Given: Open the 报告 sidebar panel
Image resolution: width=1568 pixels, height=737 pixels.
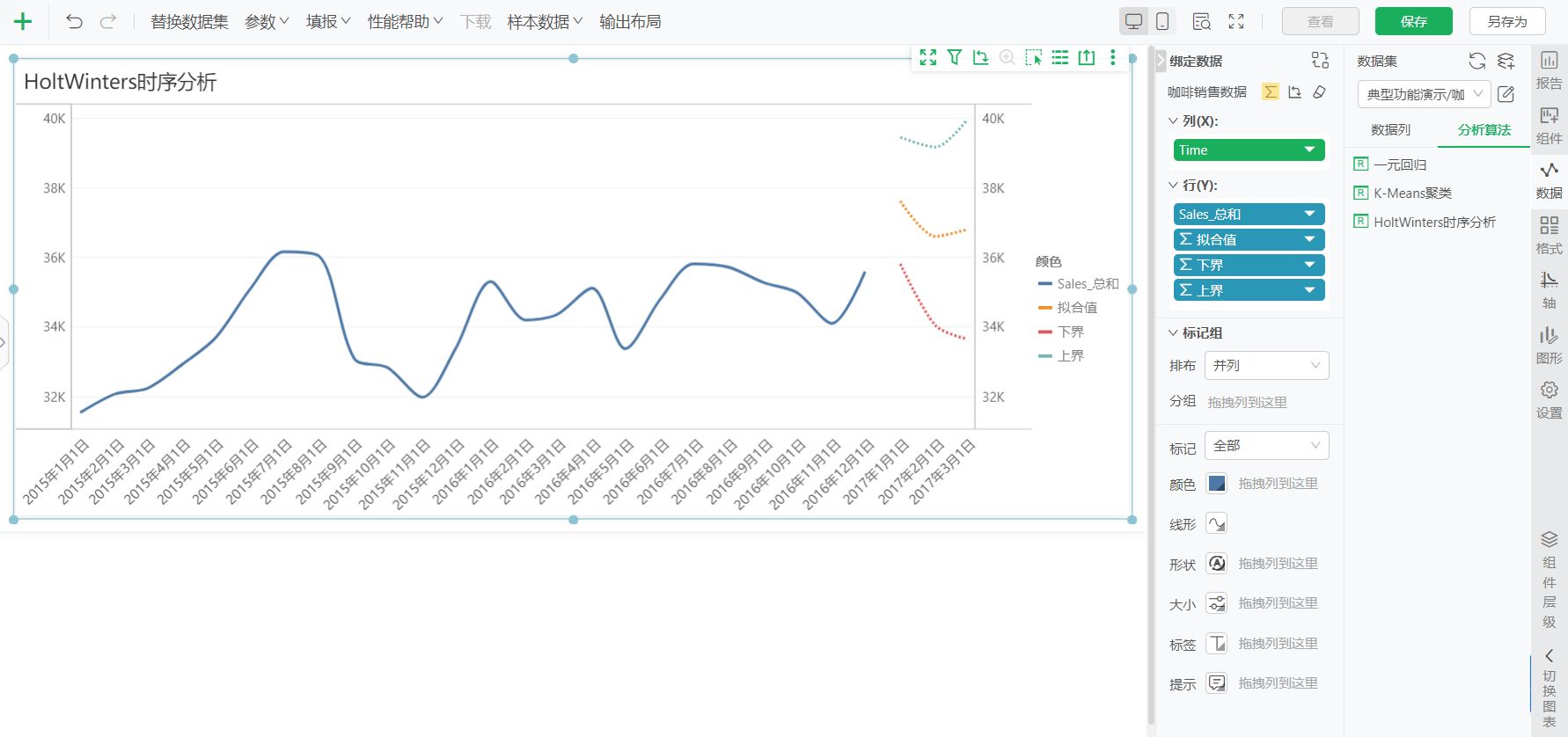Looking at the screenshot, I should pyautogui.click(x=1549, y=69).
